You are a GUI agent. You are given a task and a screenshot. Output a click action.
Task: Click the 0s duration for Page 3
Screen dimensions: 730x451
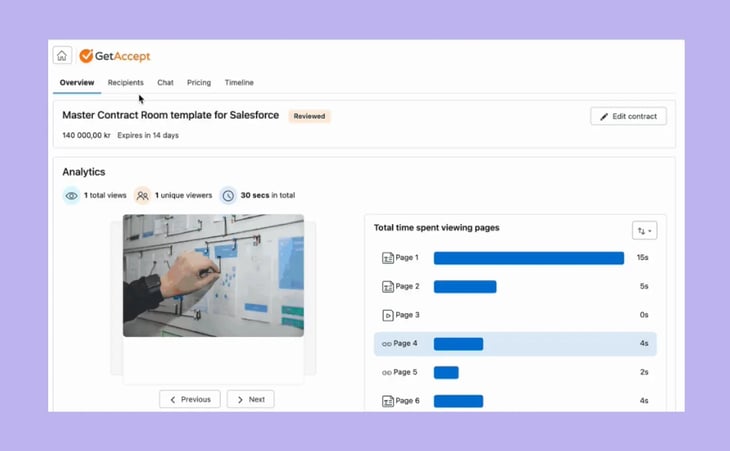coord(644,315)
